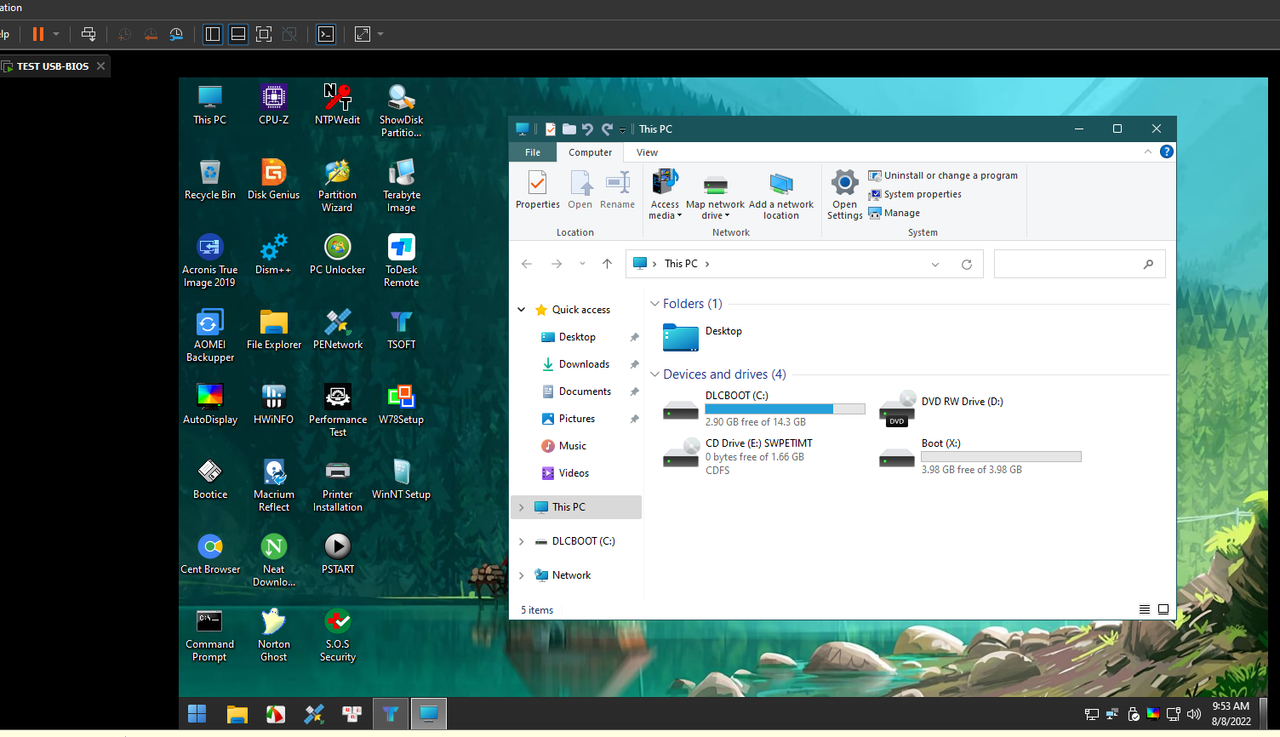Select Terabyte Image desktop icon
This screenshot has height=737, width=1280.
[401, 185]
